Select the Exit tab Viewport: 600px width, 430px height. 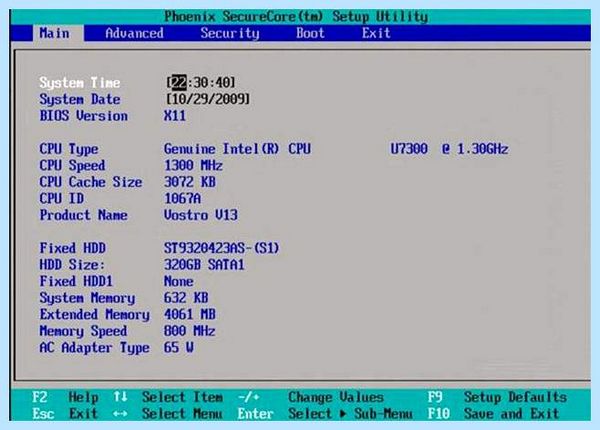point(376,33)
